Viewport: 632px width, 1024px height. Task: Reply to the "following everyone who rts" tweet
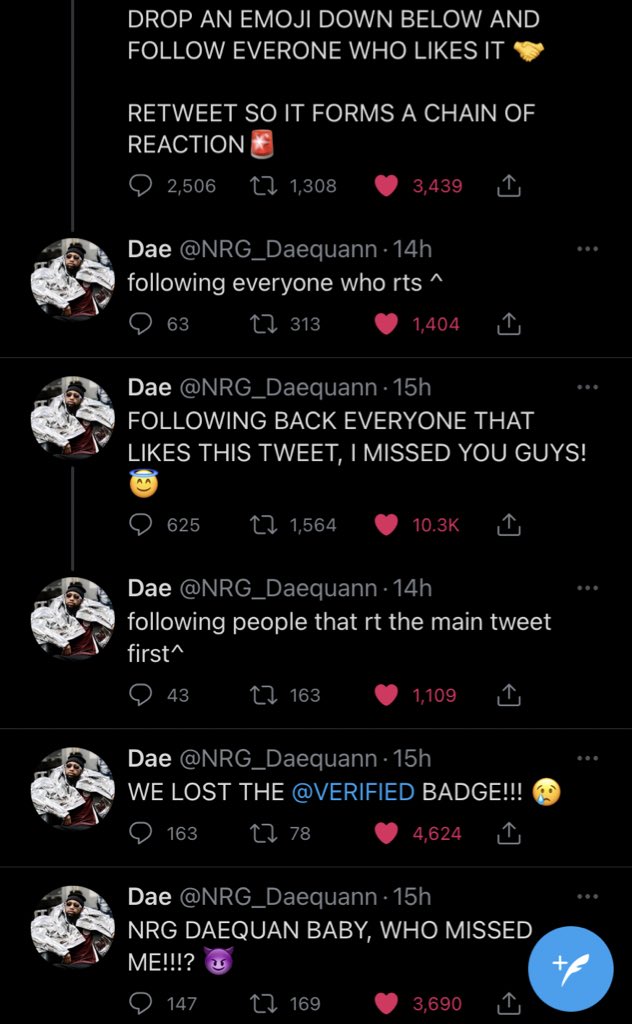[142, 323]
